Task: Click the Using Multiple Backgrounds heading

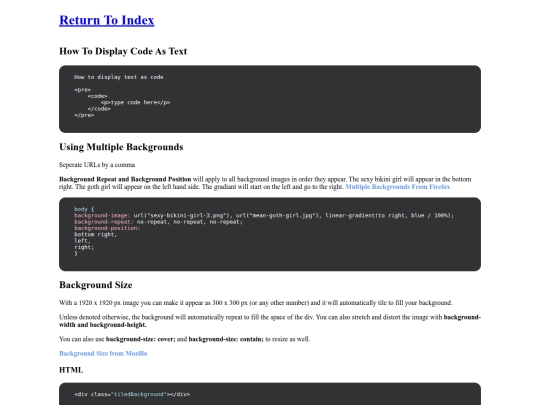Action: click(121, 147)
